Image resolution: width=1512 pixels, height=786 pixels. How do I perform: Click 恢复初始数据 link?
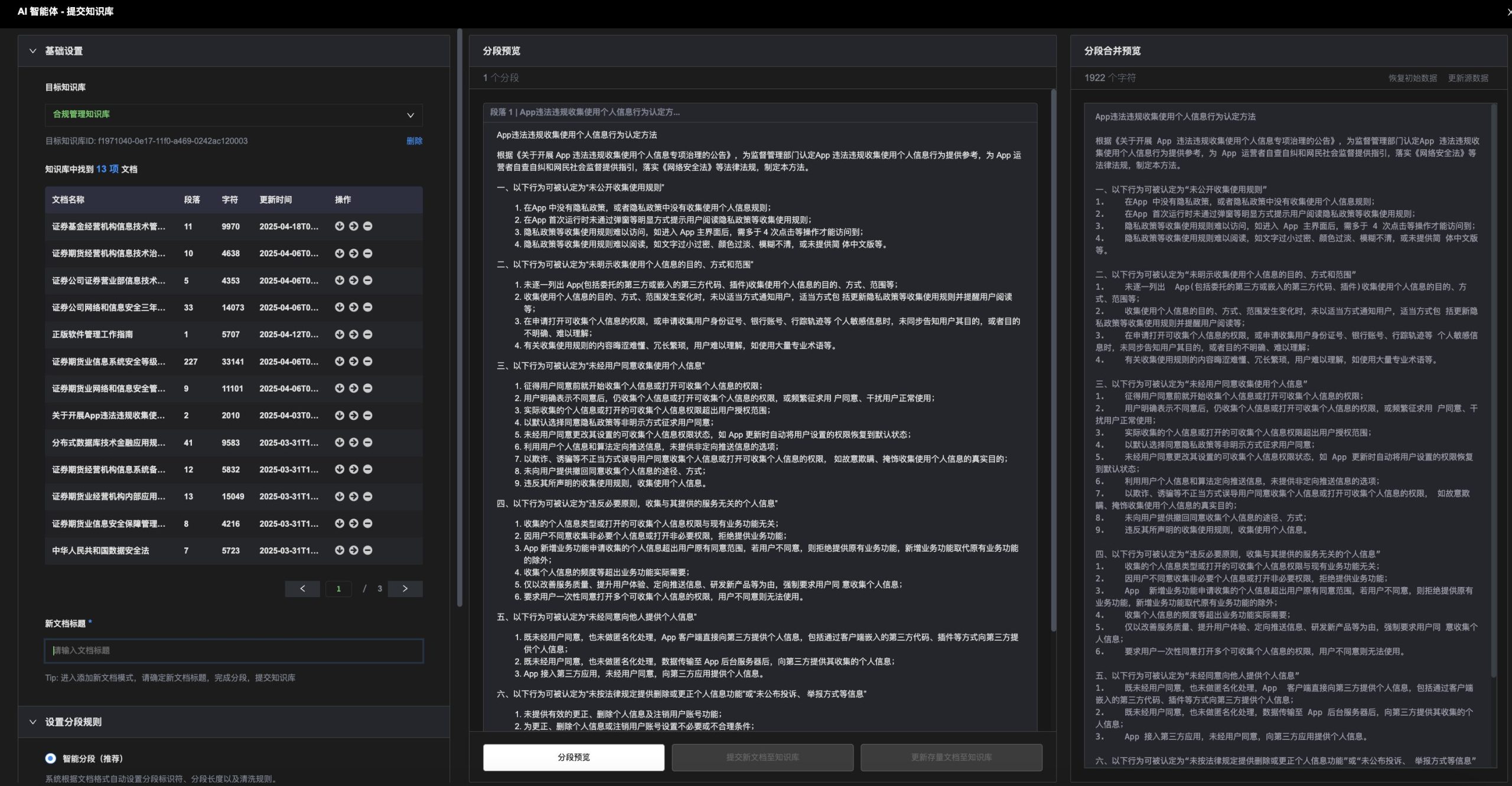point(1413,78)
